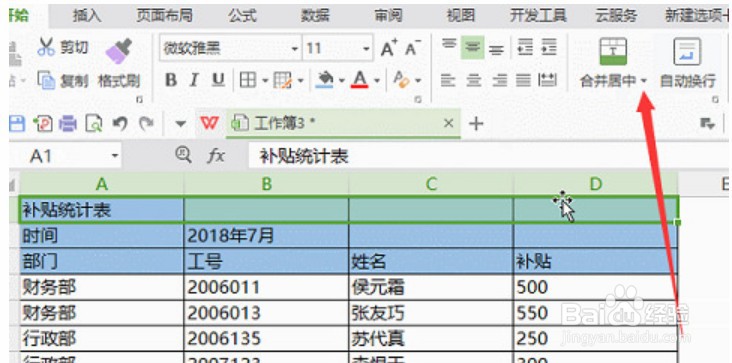Click the Name Box showing A1
The width and height of the screenshot is (732, 363).
[x=65, y=156]
